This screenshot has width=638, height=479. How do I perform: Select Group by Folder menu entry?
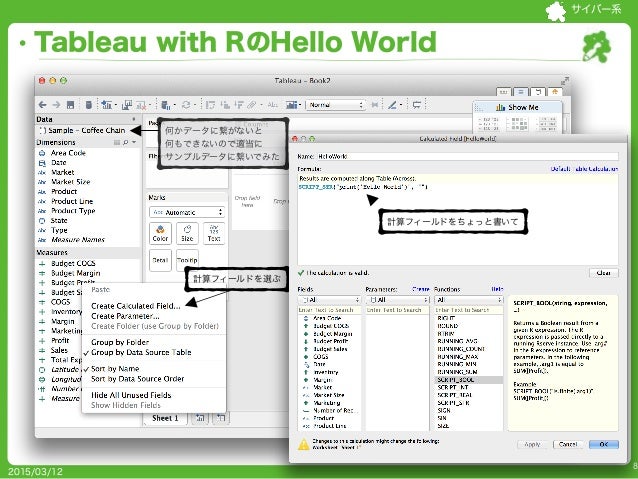[x=120, y=342]
